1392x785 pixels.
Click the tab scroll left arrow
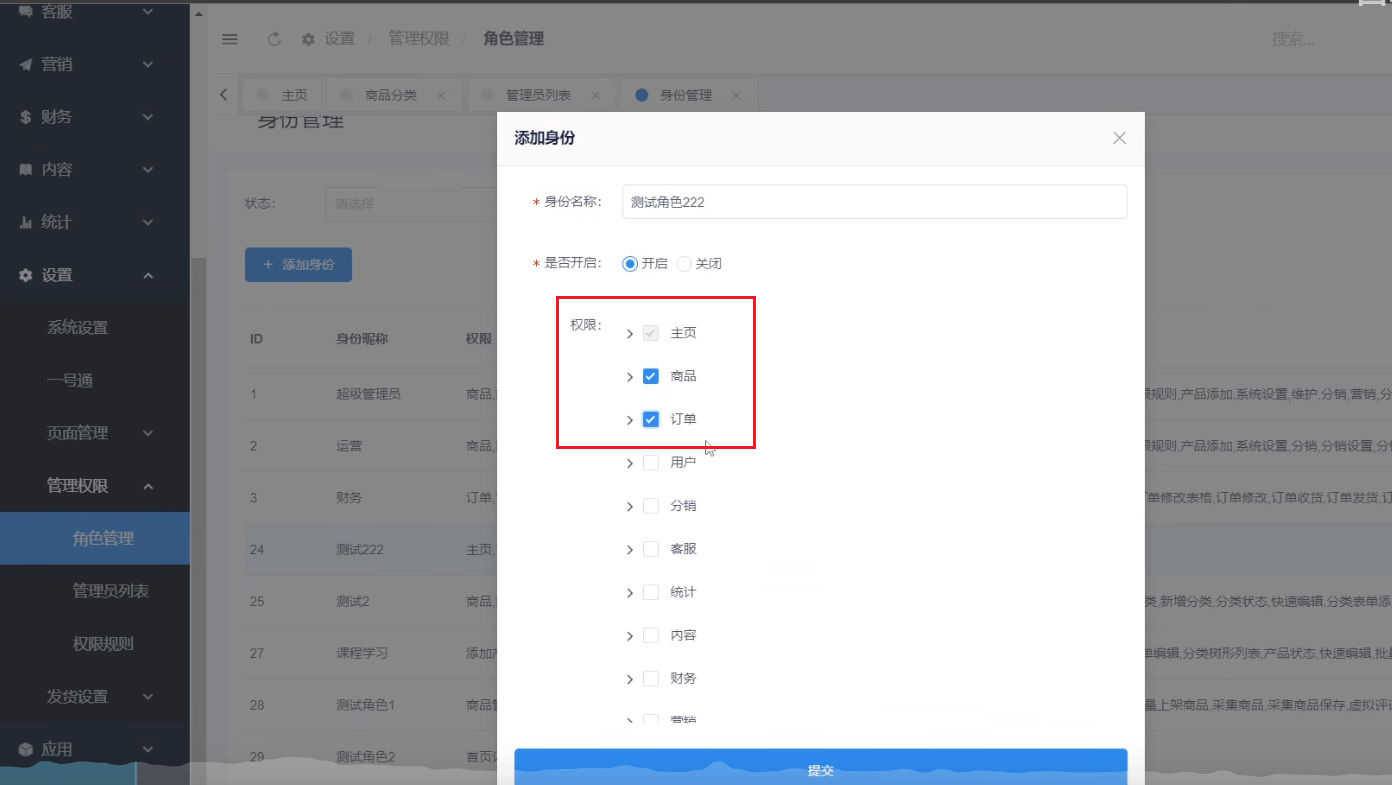(x=223, y=95)
